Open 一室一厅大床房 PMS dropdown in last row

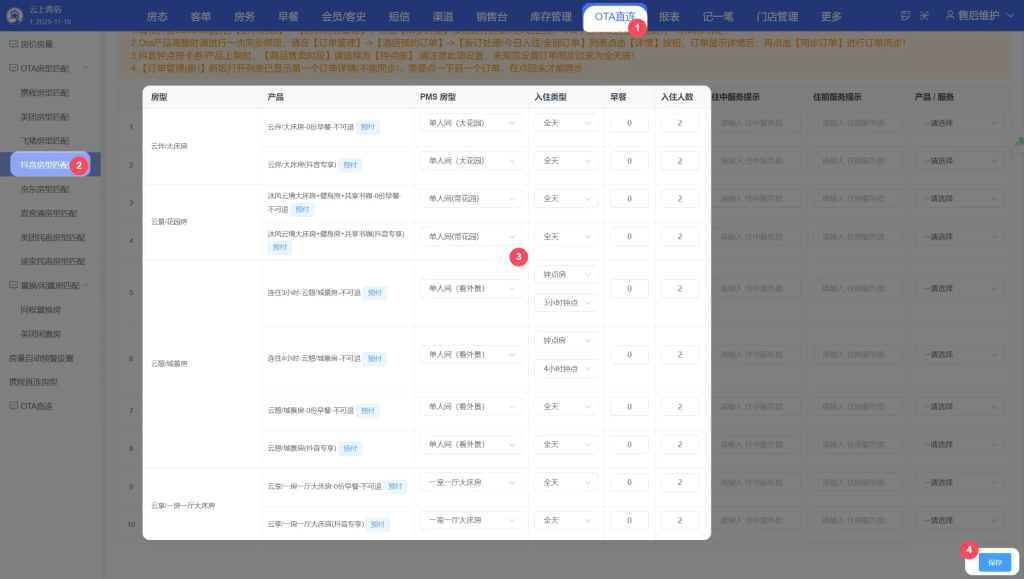pyautogui.click(x=471, y=520)
